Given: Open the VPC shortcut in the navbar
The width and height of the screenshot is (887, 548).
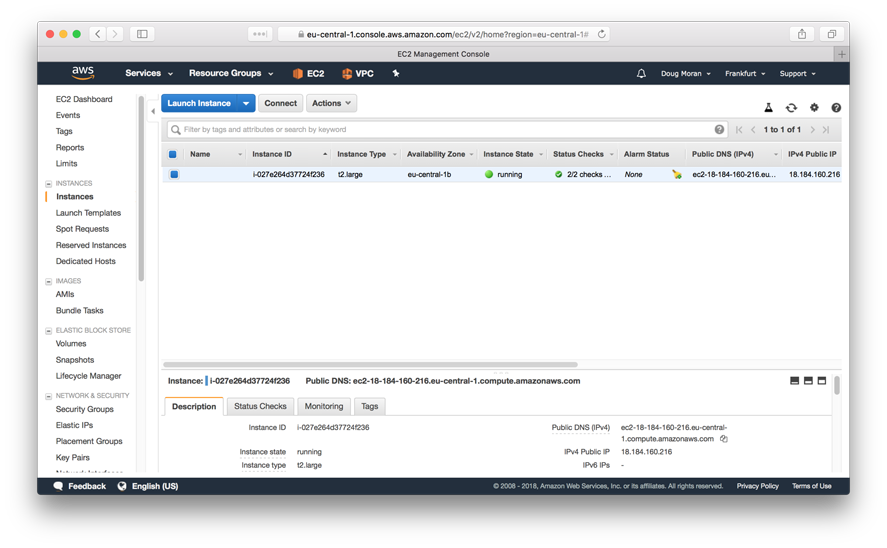Looking at the screenshot, I should pyautogui.click(x=358, y=74).
